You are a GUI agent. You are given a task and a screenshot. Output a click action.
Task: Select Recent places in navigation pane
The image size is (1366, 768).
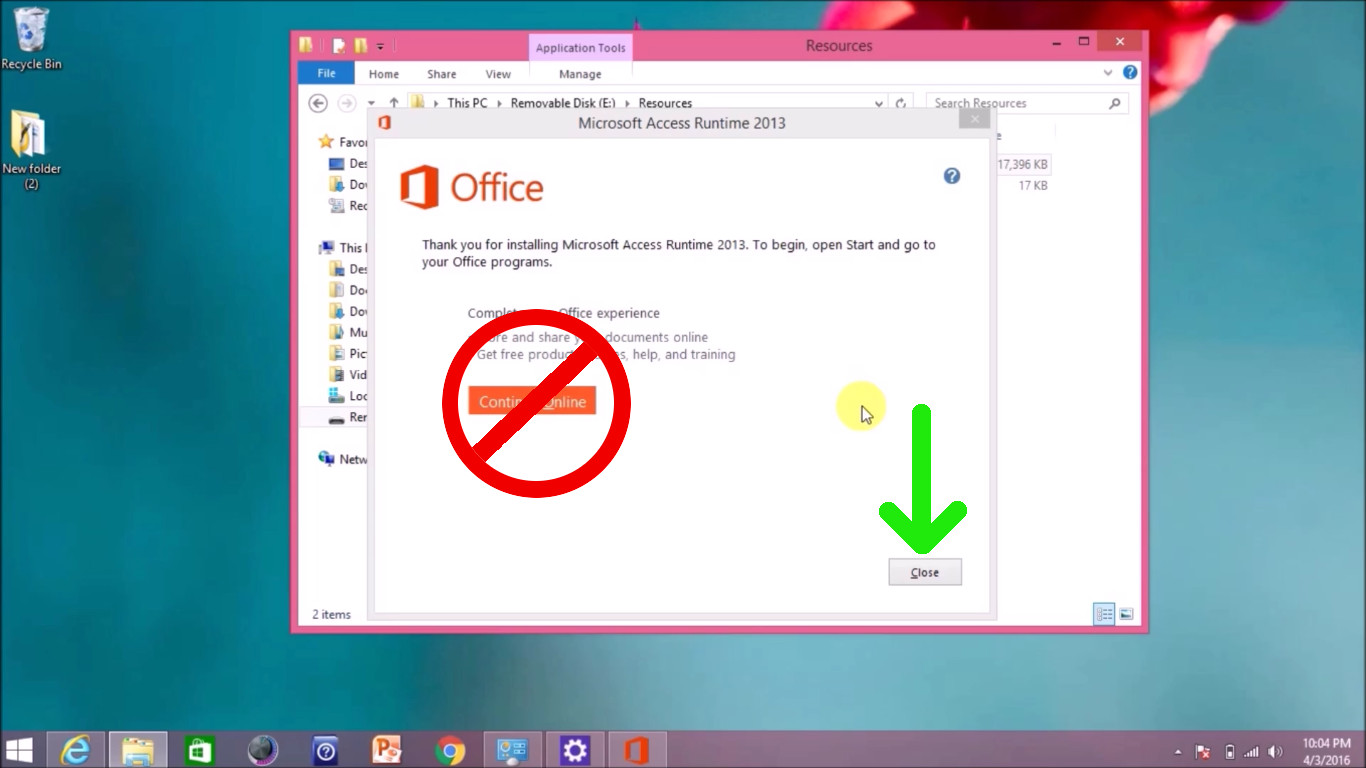[348, 205]
